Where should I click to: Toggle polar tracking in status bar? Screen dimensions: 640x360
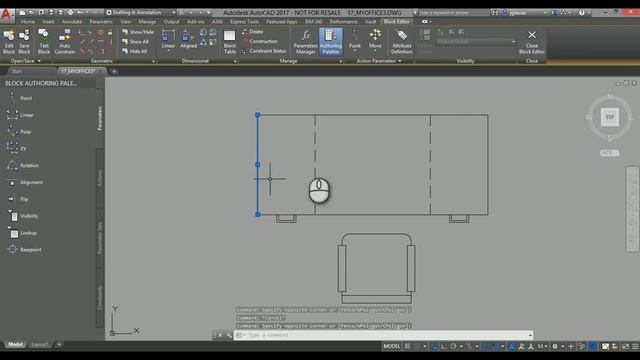click(453, 346)
